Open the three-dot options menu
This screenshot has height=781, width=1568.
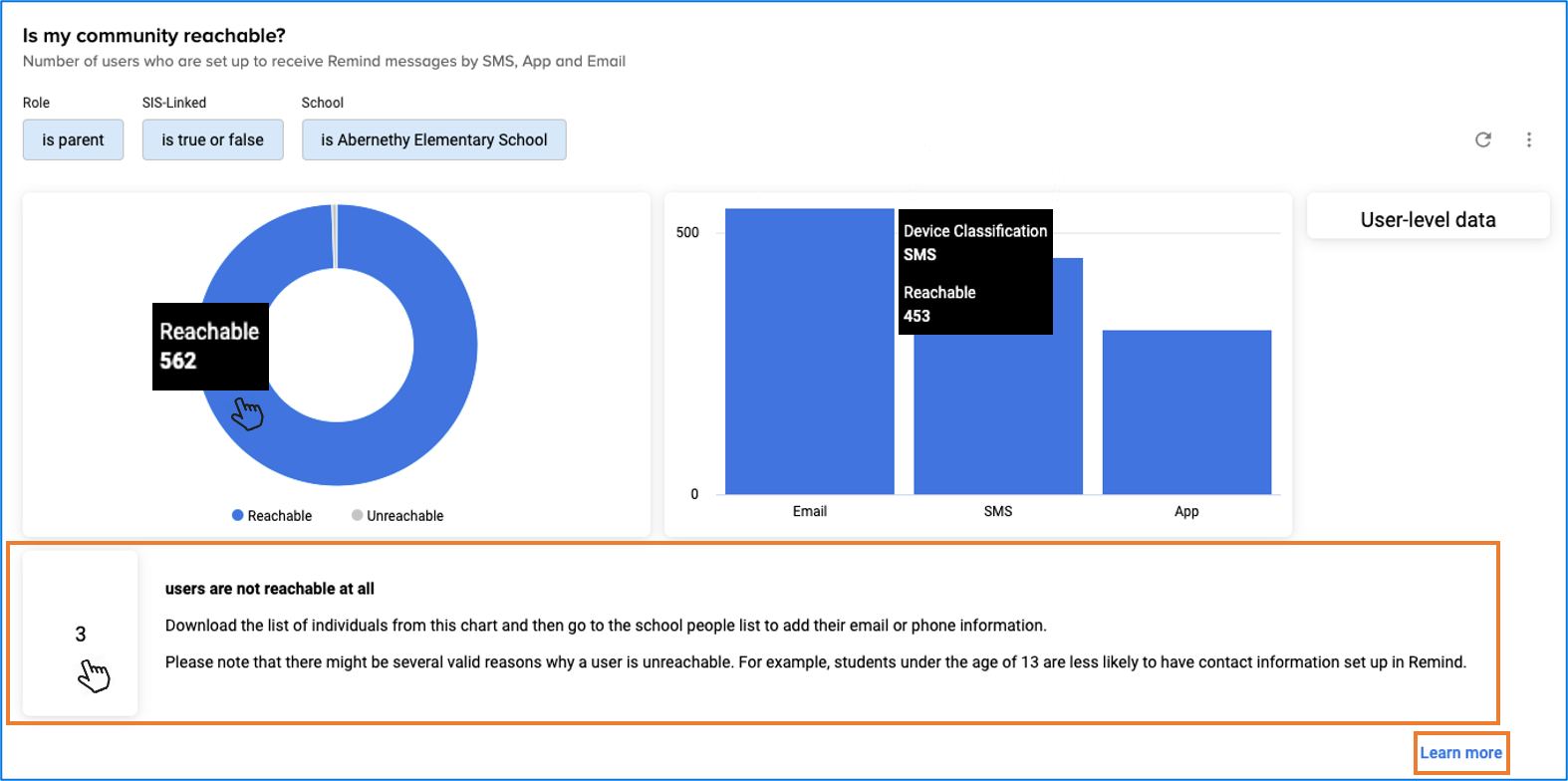pos(1529,139)
